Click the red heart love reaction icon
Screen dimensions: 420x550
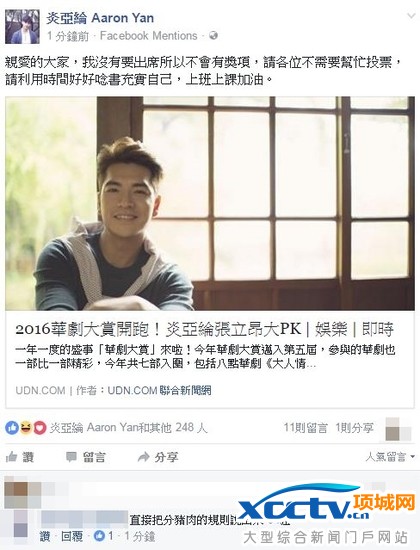(40, 428)
